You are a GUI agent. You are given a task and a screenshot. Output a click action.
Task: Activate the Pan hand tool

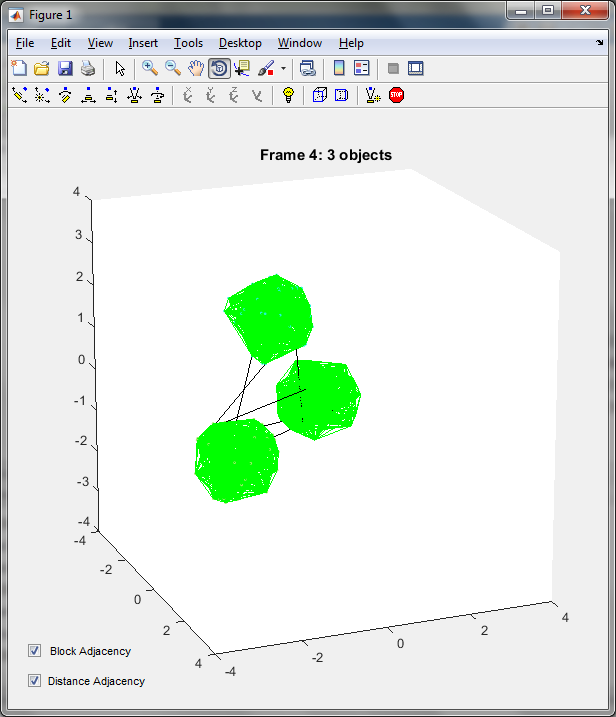coord(196,69)
